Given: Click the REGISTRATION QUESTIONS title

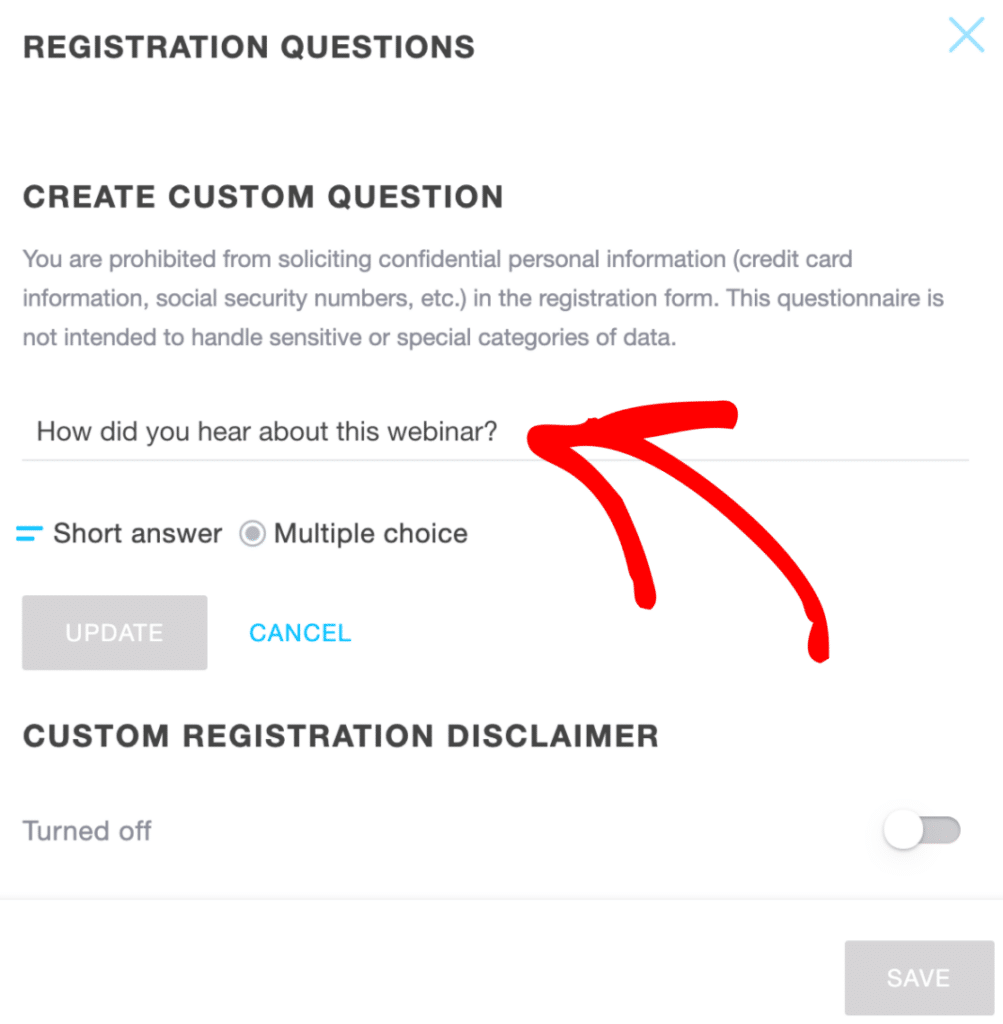Looking at the screenshot, I should [x=249, y=46].
